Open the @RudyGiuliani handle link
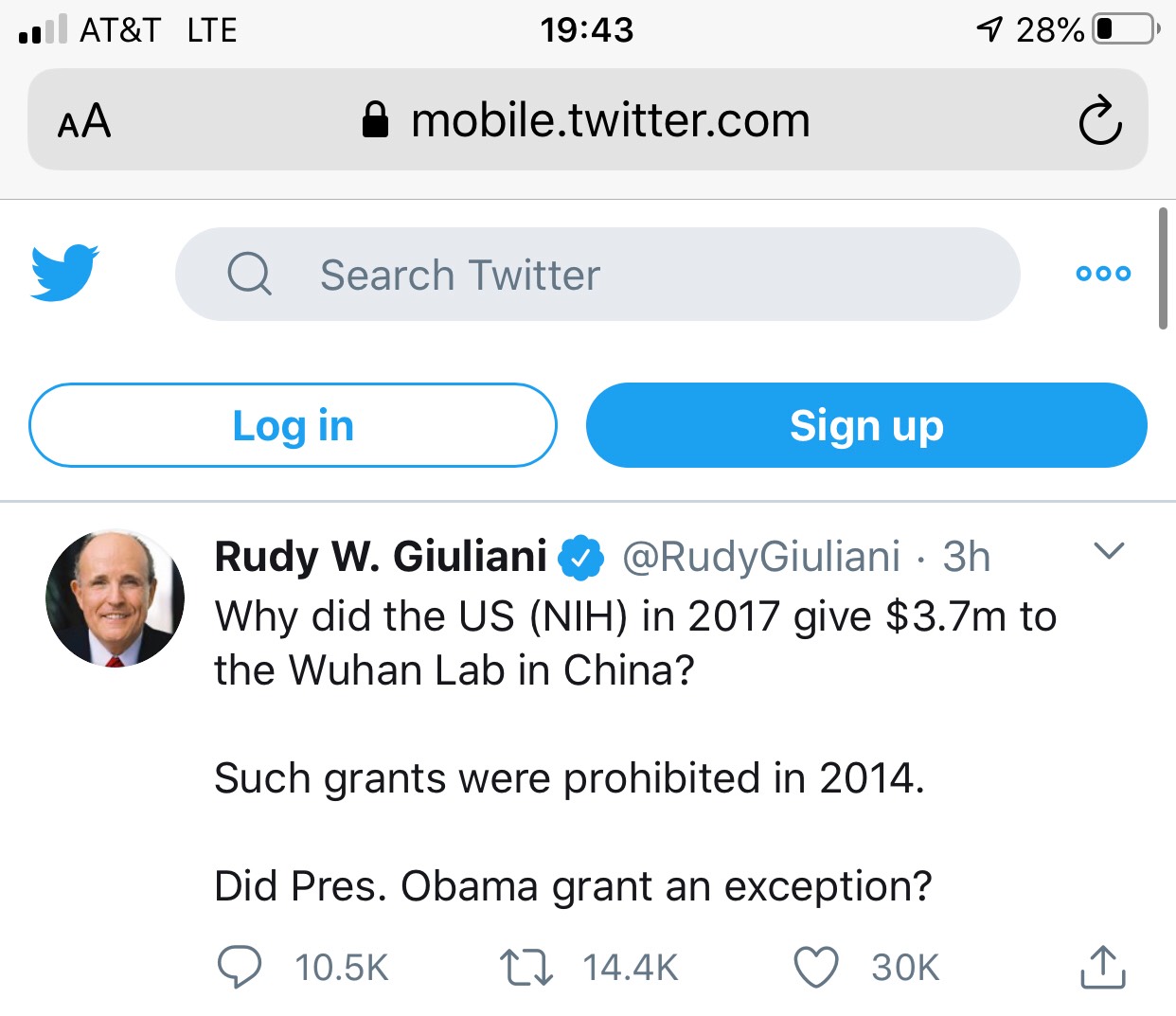This screenshot has width=1176, height=1016. click(760, 557)
